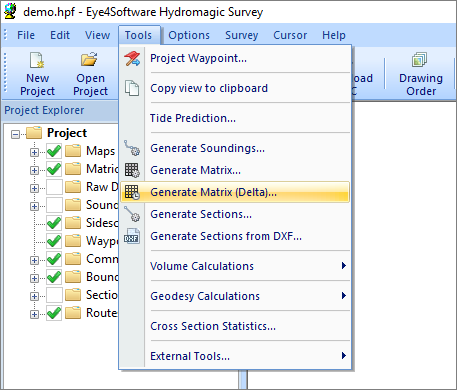Open the External Tools submenu
Viewport: 457px width, 390px height.
[x=235, y=356]
